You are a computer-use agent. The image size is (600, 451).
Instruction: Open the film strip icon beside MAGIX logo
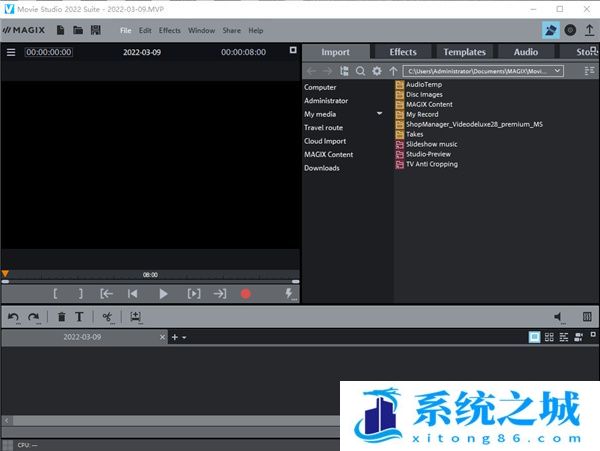(96, 30)
